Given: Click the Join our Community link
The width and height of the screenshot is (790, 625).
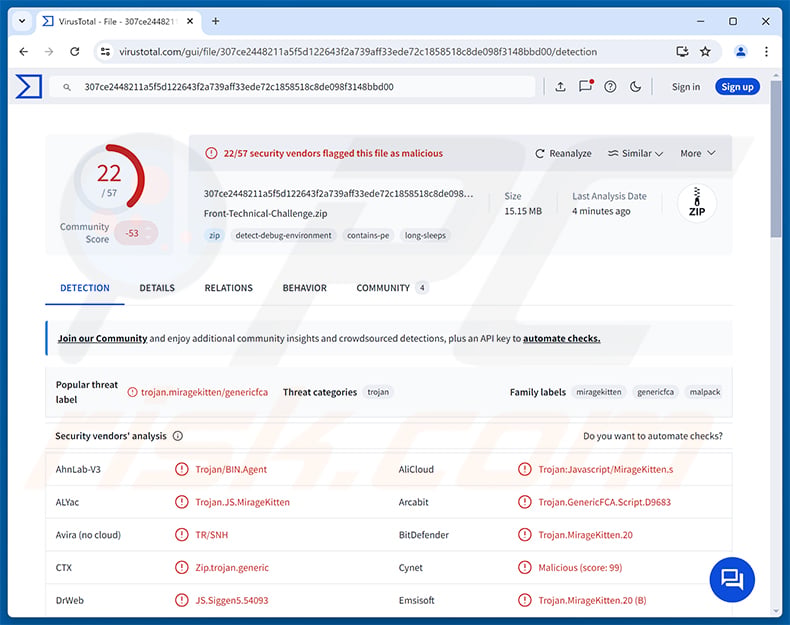Looking at the screenshot, I should click(x=102, y=338).
